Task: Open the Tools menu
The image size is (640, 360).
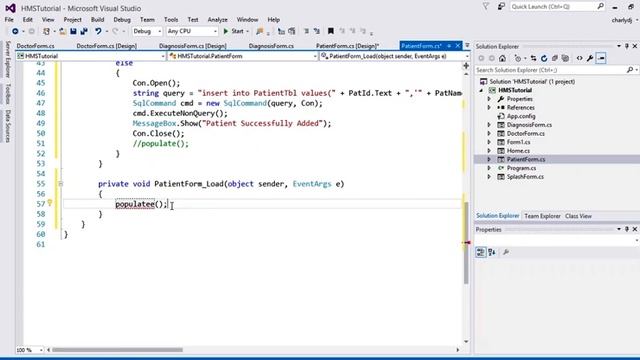Action: point(171,20)
